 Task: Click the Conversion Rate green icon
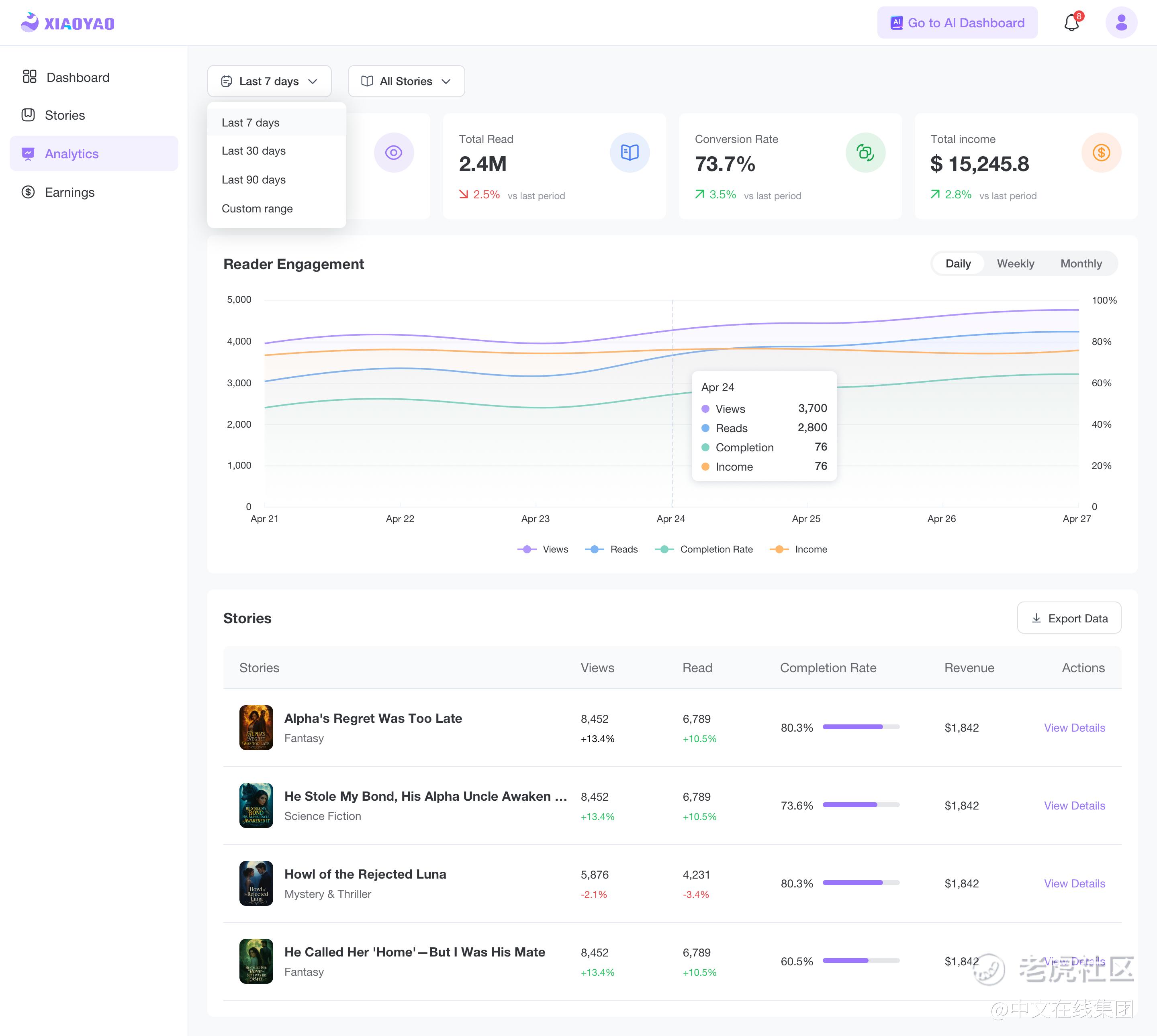865,153
